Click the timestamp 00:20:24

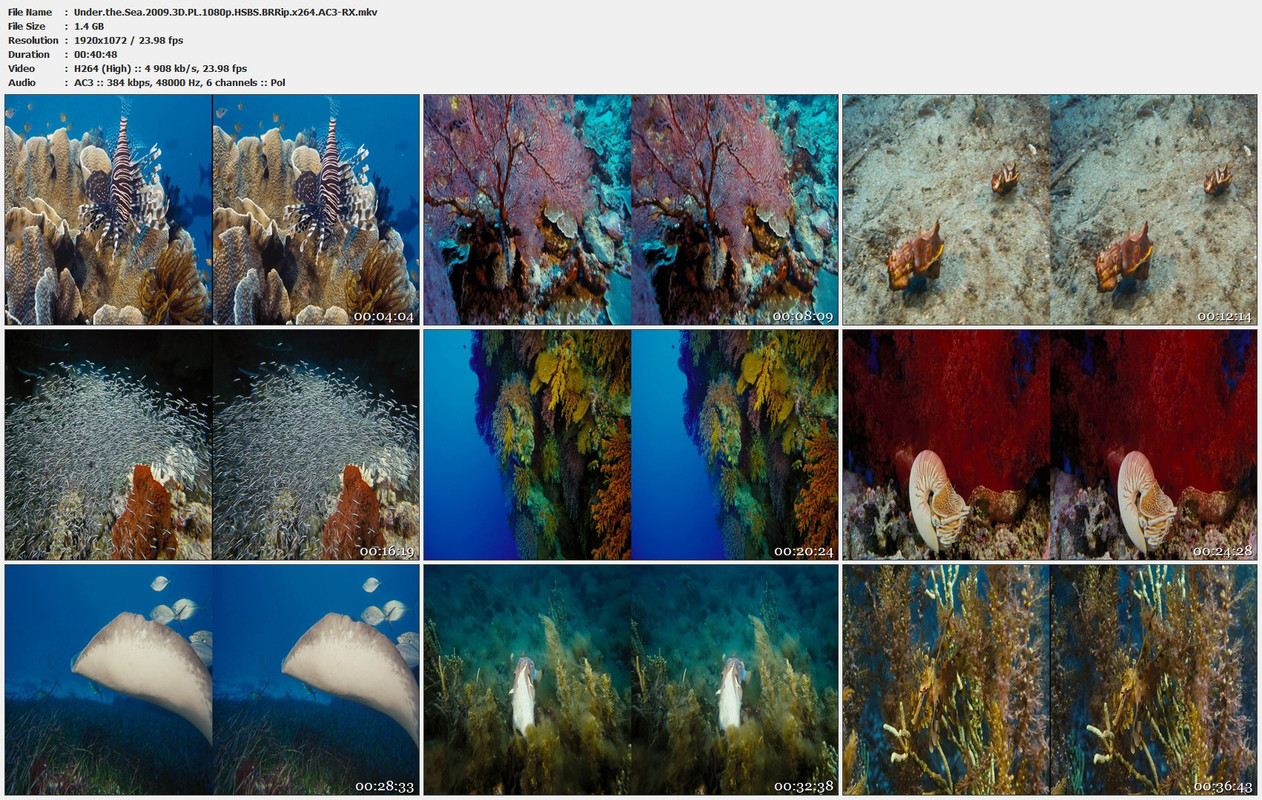point(803,551)
